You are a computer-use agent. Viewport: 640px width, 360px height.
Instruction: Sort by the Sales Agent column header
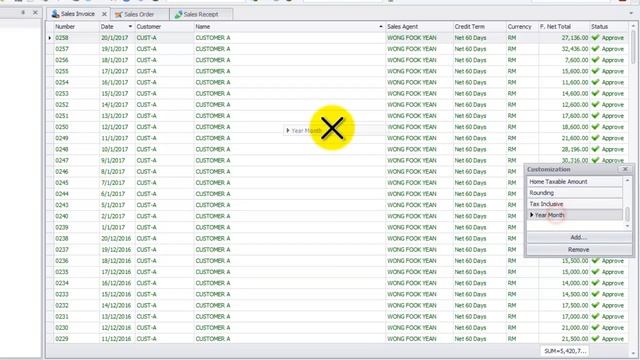[x=419, y=27]
